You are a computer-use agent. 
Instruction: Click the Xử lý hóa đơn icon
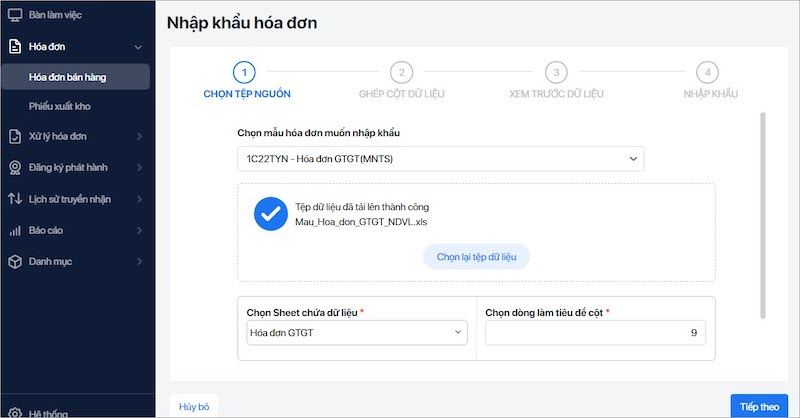[15, 136]
